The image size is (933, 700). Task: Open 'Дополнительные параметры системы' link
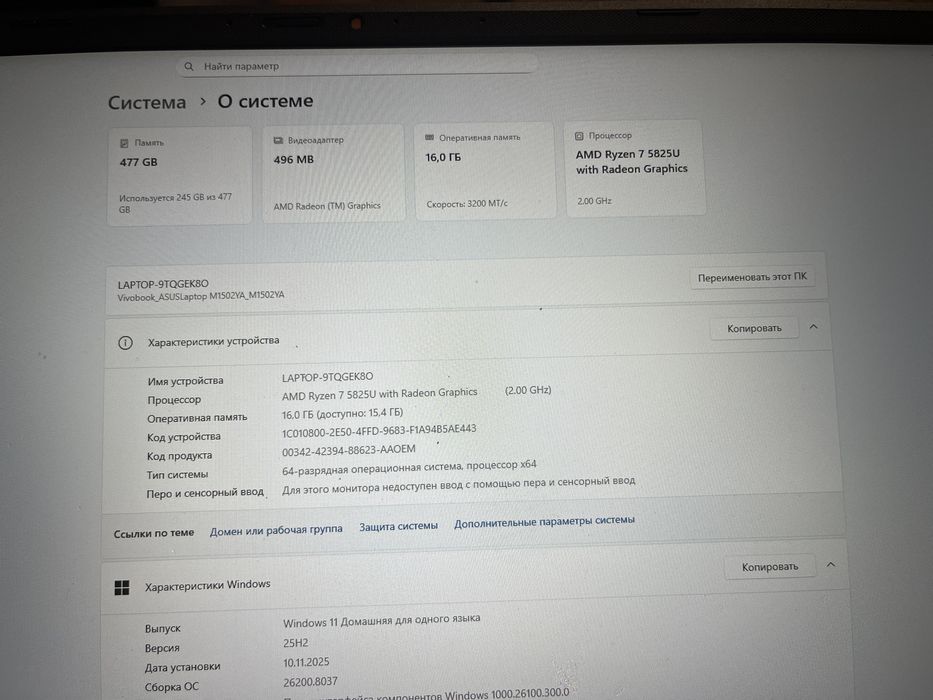click(544, 521)
